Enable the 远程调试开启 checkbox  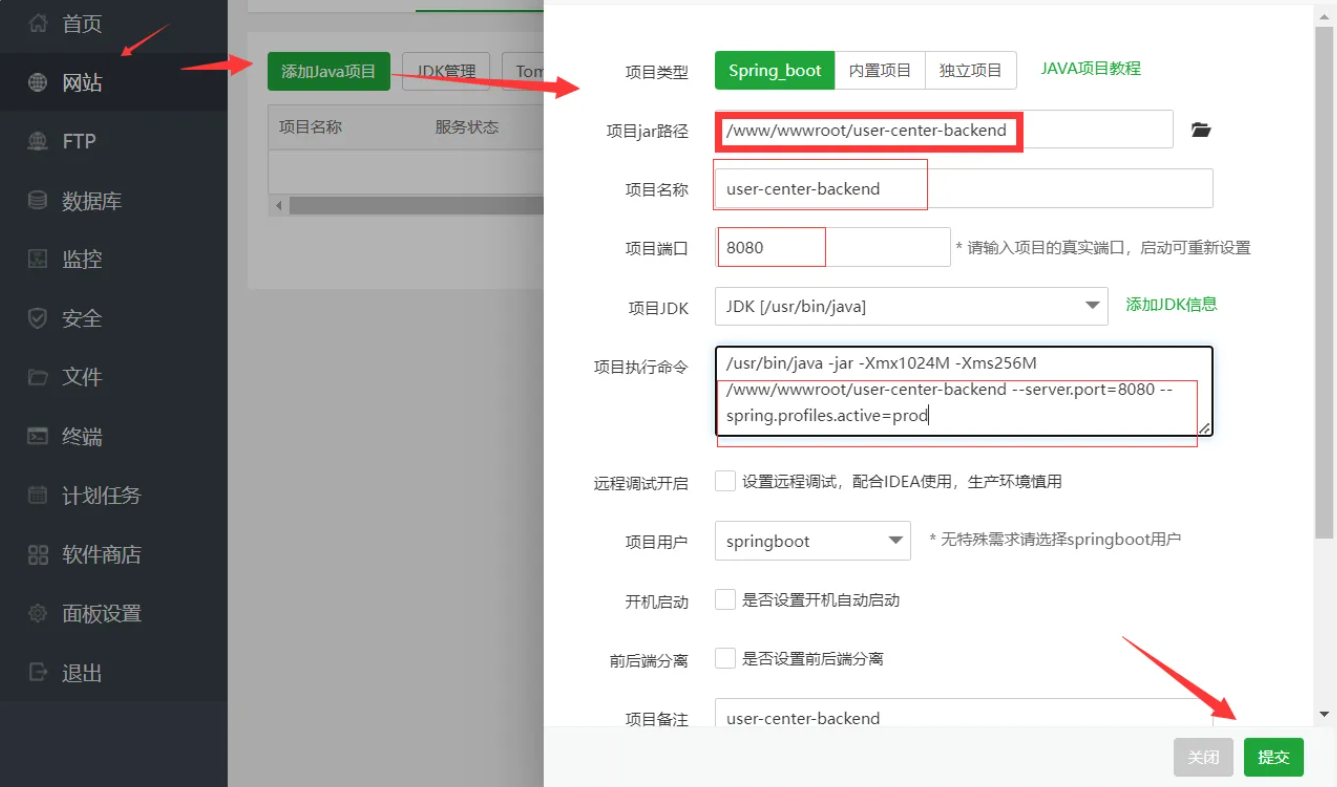point(726,481)
